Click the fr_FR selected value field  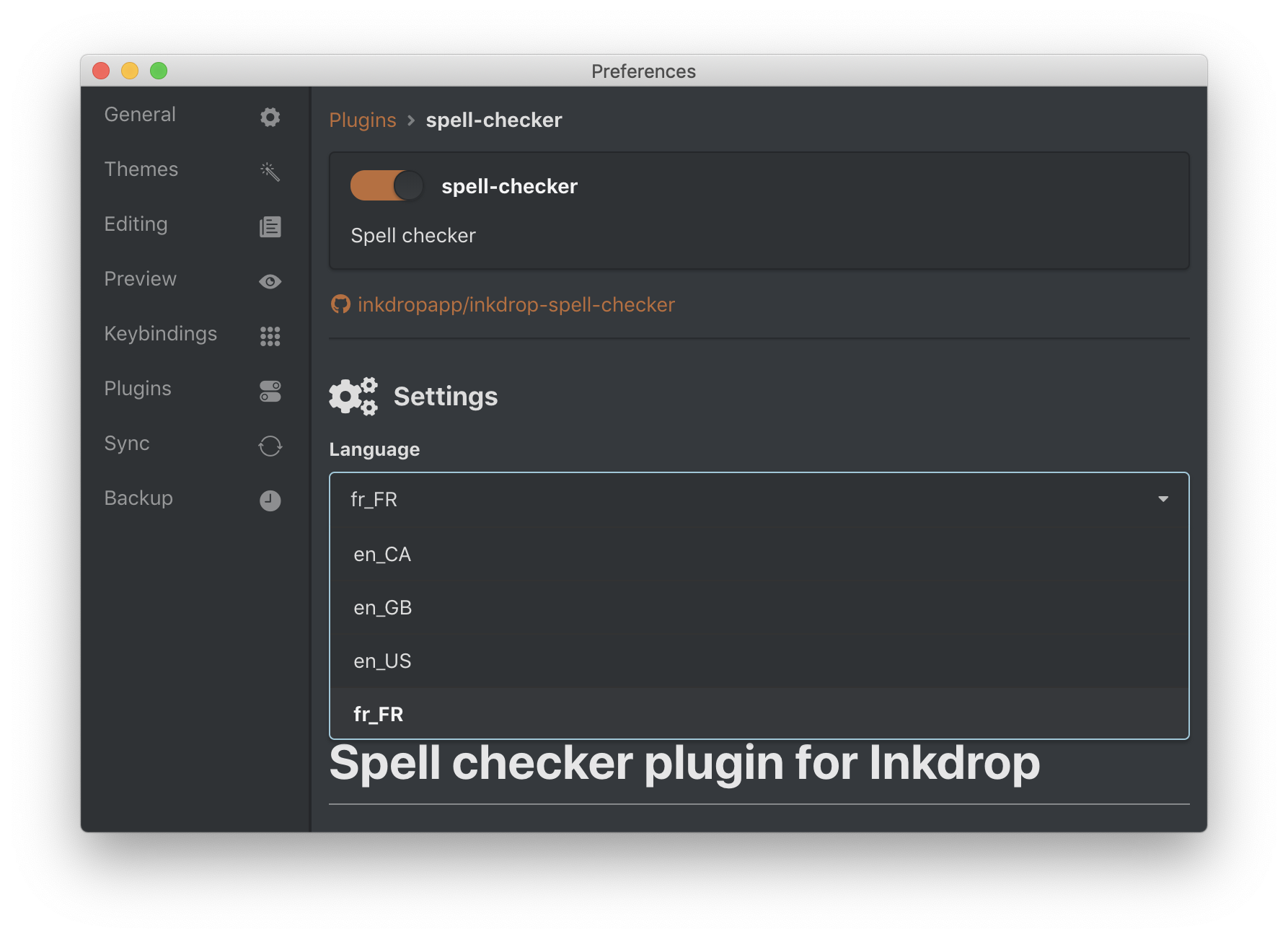[759, 499]
